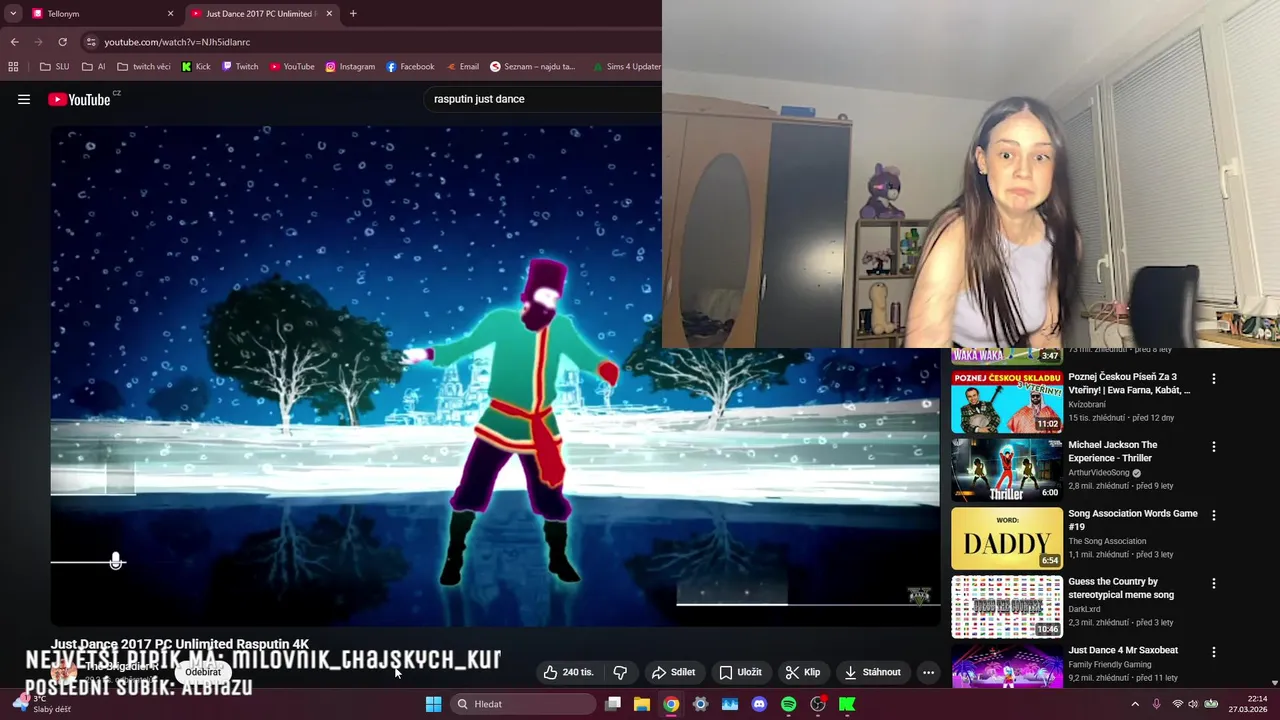Reload the current page
The height and width of the screenshot is (720, 1280).
pos(62,42)
